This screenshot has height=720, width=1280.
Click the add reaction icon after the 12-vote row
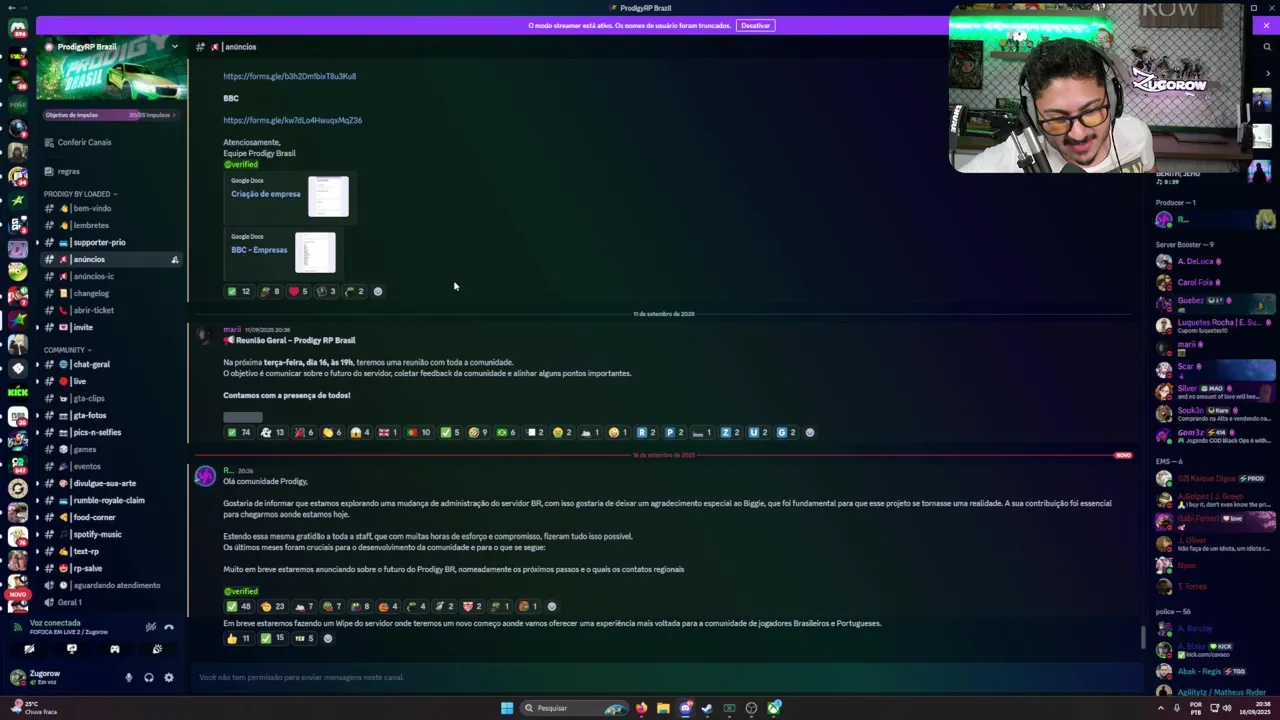(377, 291)
